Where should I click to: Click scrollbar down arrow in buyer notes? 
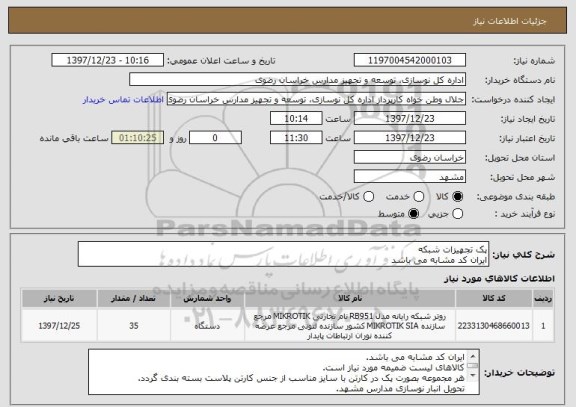point(473,375)
